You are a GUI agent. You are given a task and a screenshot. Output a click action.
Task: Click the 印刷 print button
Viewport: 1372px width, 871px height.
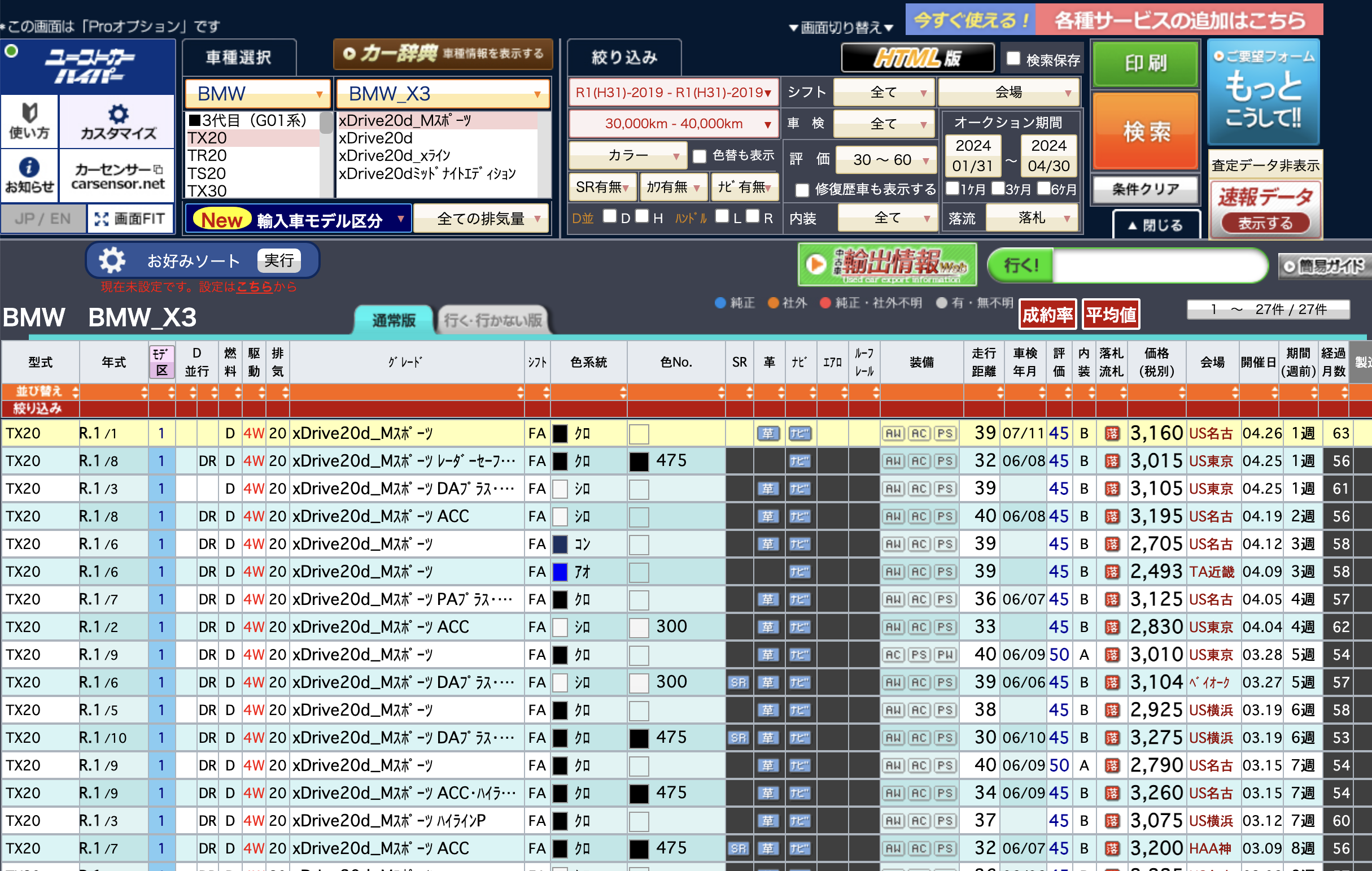(x=1145, y=64)
